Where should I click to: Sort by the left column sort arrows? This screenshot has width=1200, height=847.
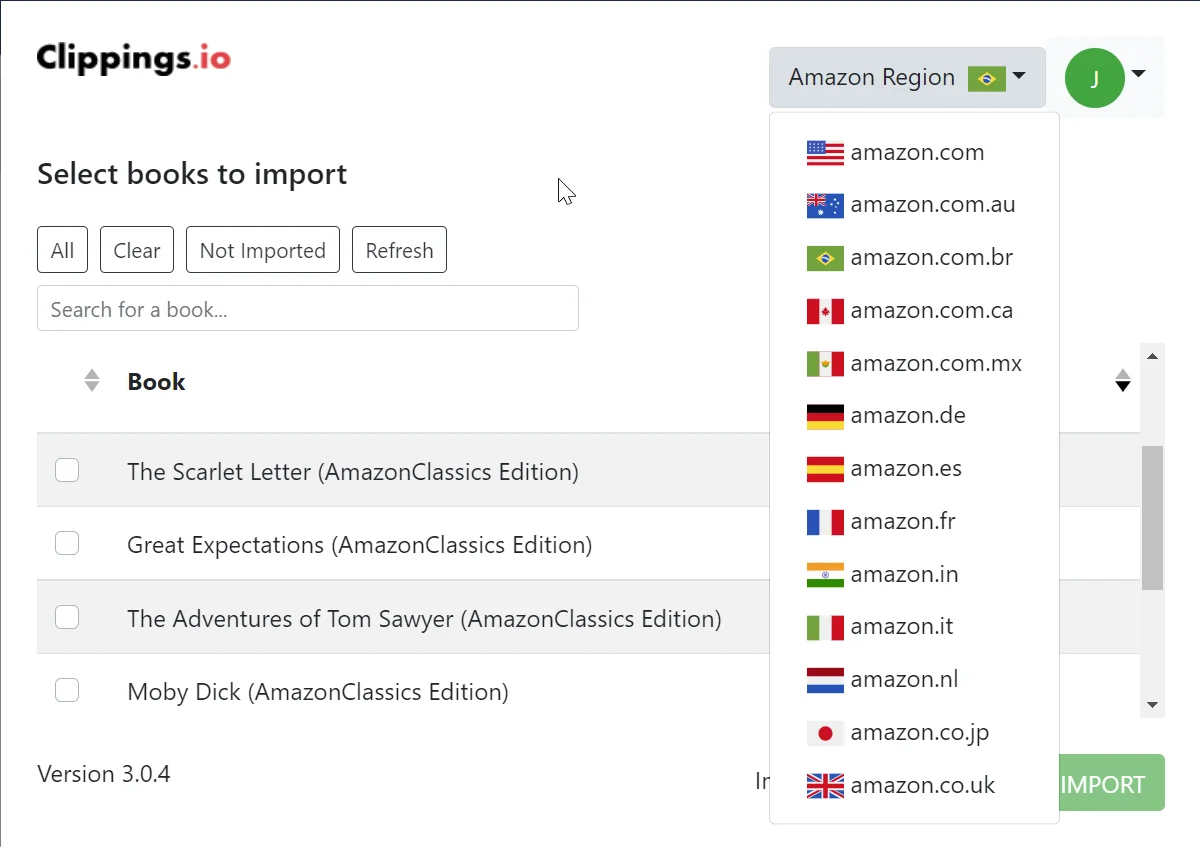92,381
